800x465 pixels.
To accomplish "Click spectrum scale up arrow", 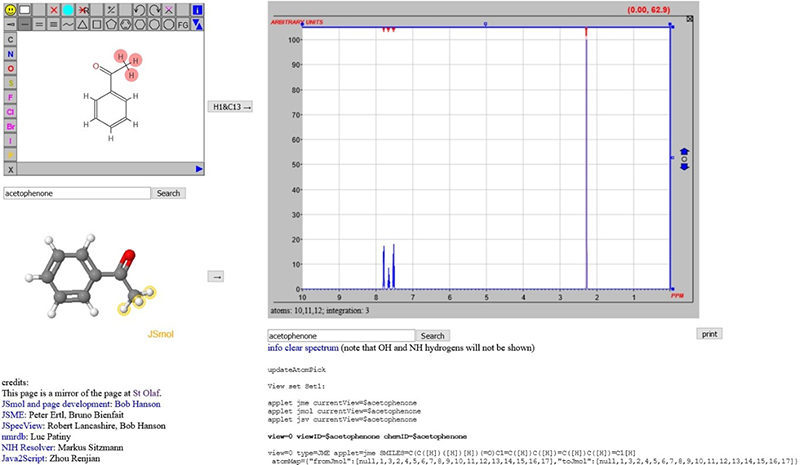I will [684, 152].
